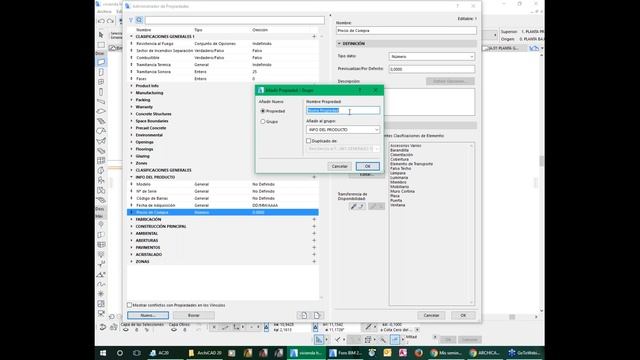This screenshot has height=360, width=640.
Task: Expand the Manufacturing group
Action: (131, 93)
